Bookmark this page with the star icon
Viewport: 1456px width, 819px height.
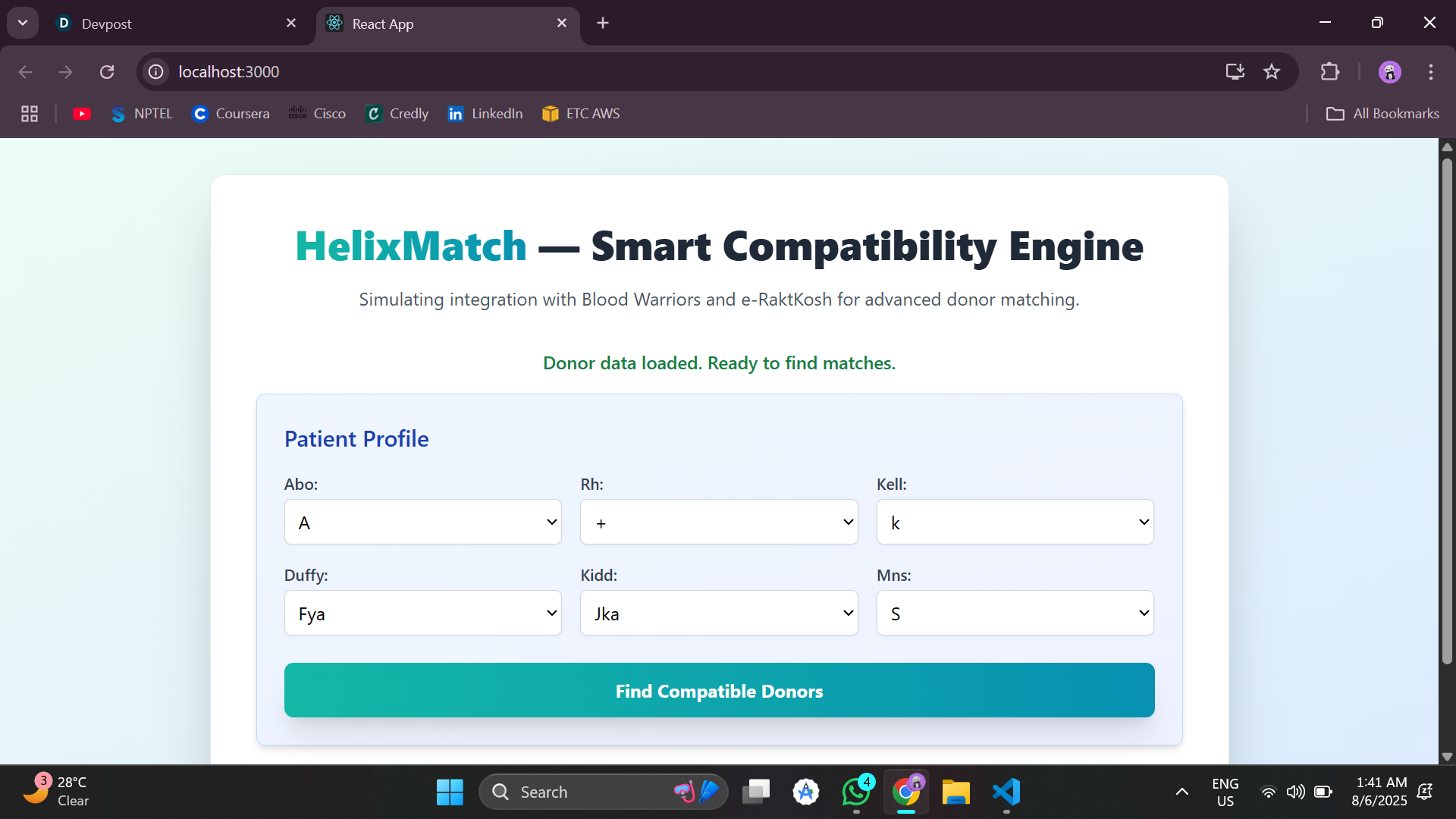[x=1272, y=72]
